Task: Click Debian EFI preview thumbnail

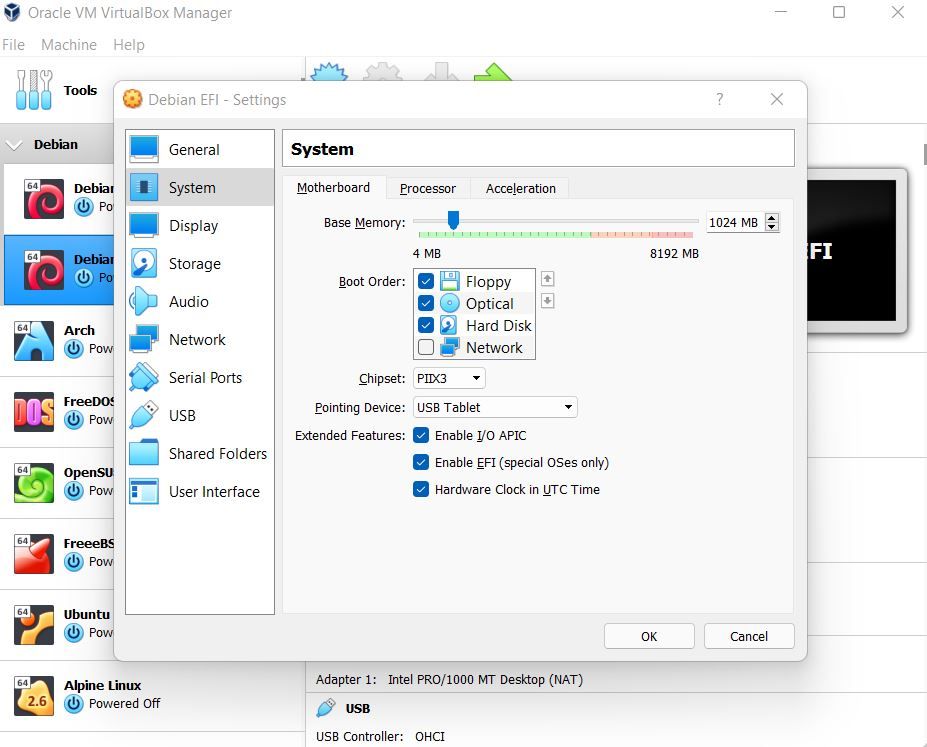Action: coord(854,250)
